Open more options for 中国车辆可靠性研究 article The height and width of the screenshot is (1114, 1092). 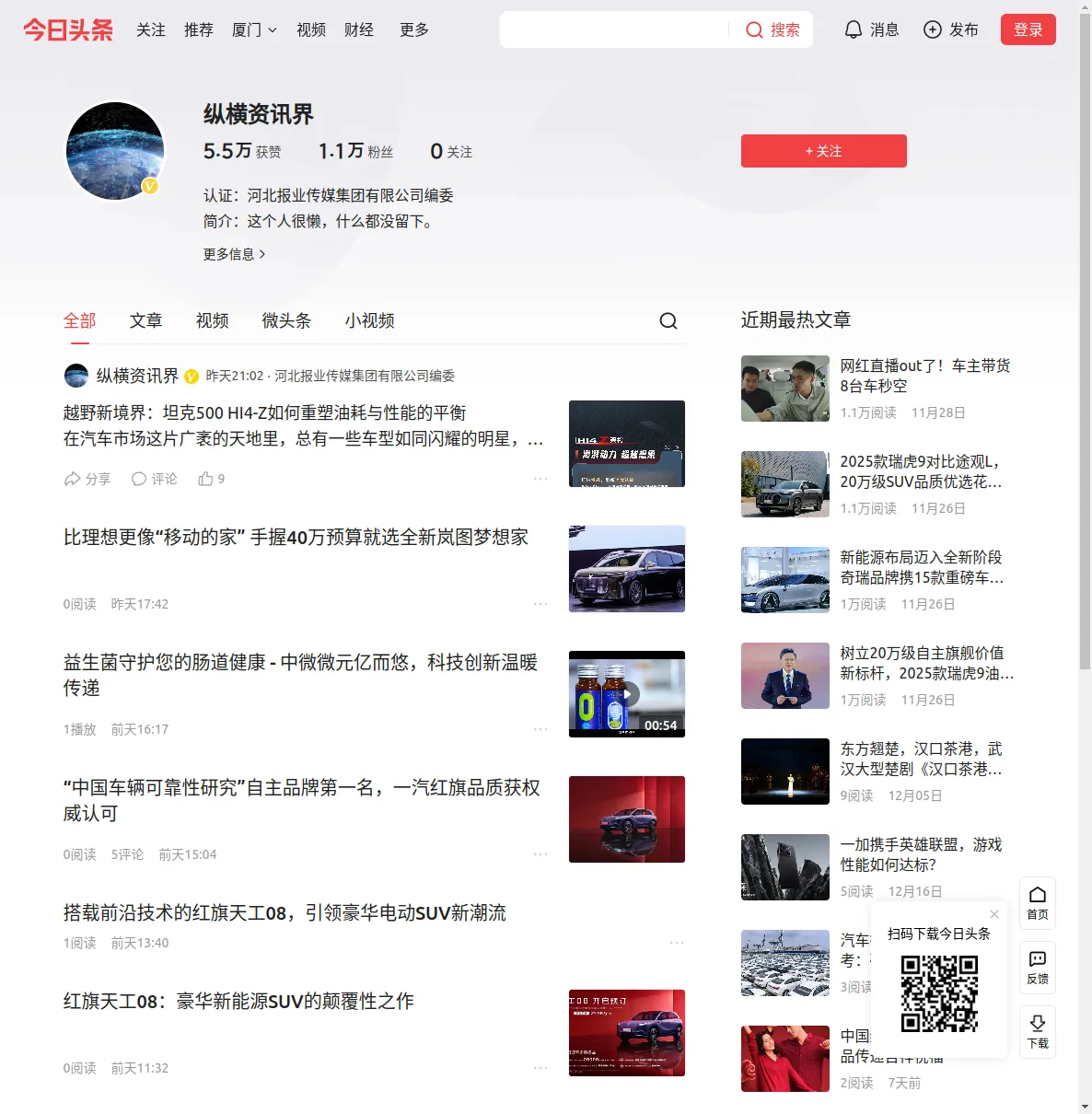coord(540,854)
